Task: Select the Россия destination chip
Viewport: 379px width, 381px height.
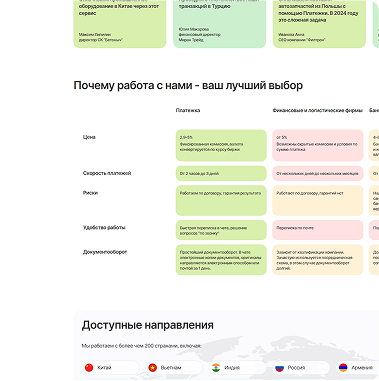Action: (301, 368)
